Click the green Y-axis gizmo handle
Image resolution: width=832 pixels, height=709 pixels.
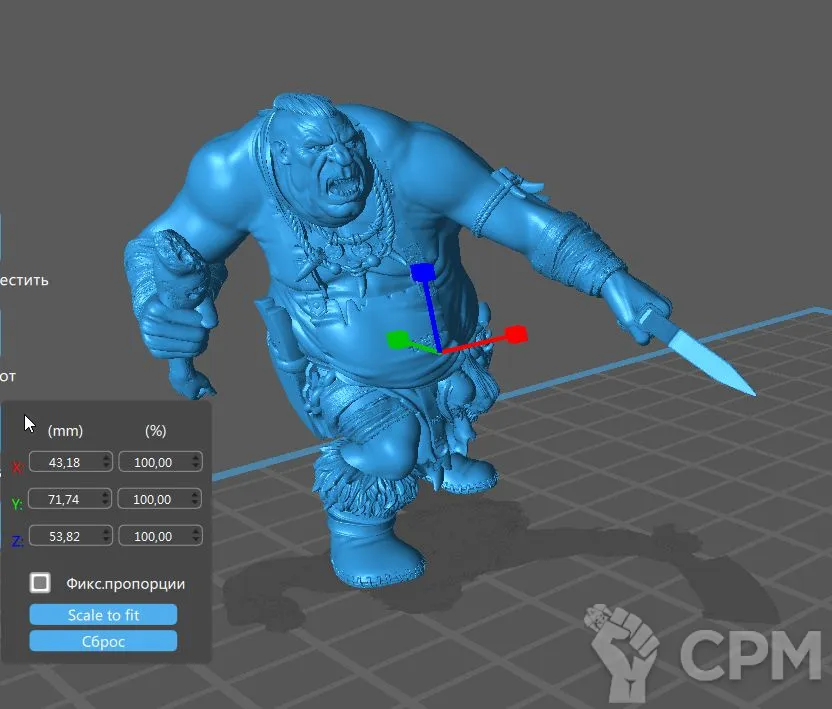coord(397,341)
